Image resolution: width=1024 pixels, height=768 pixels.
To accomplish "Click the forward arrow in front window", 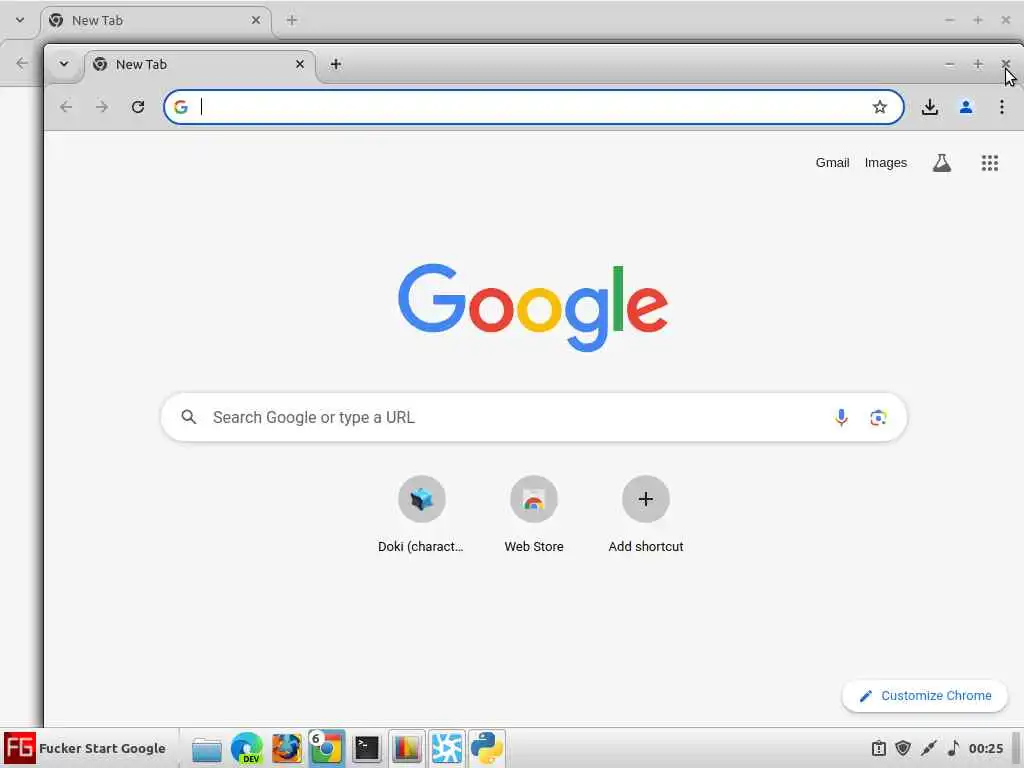I will [x=102, y=106].
